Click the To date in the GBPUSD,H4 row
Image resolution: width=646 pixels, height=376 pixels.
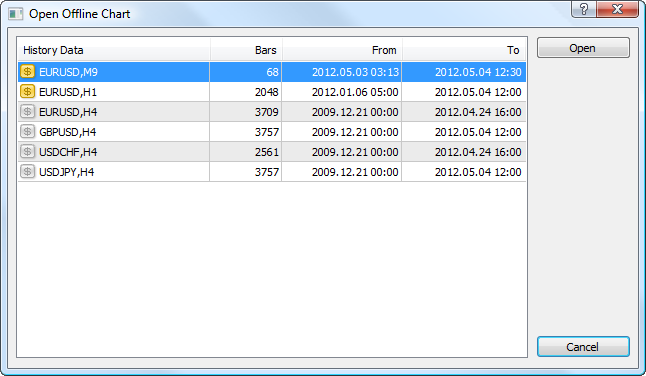point(478,132)
